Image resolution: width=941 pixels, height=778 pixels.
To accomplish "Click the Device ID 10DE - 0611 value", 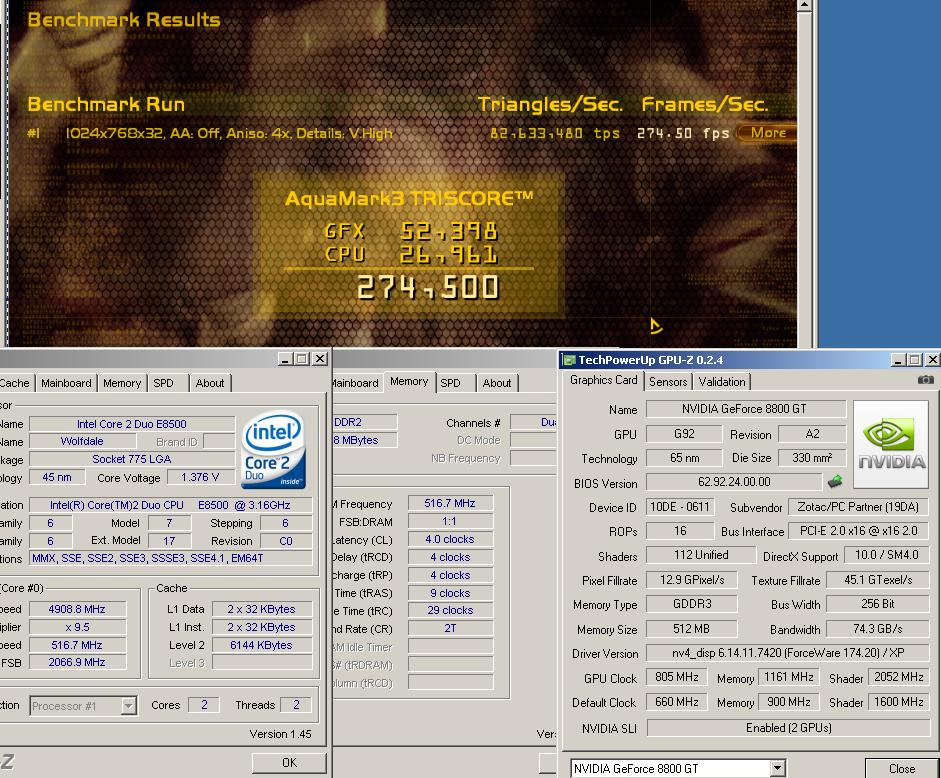I will point(680,507).
